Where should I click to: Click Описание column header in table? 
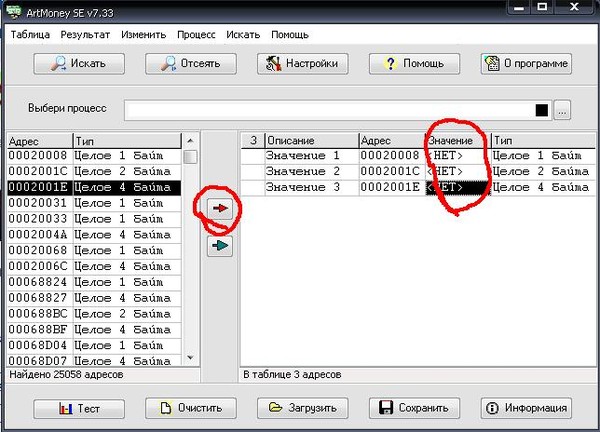click(x=312, y=141)
